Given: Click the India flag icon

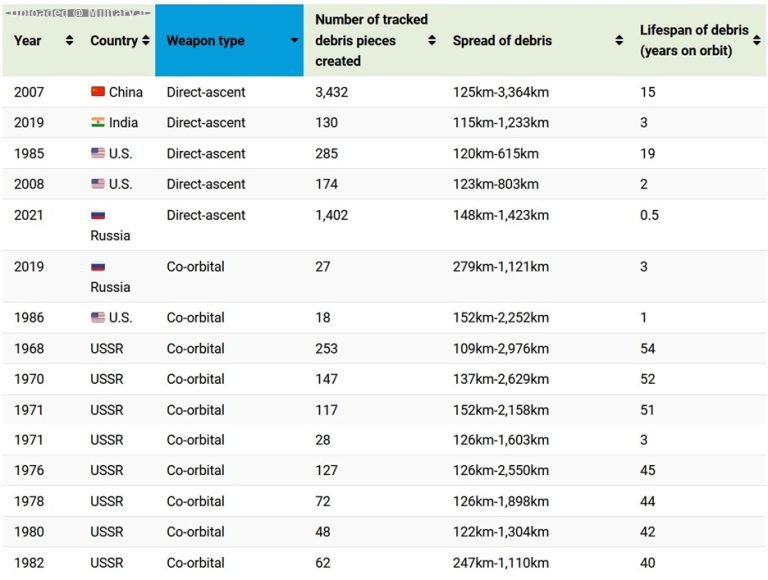Looking at the screenshot, I should tap(98, 122).
